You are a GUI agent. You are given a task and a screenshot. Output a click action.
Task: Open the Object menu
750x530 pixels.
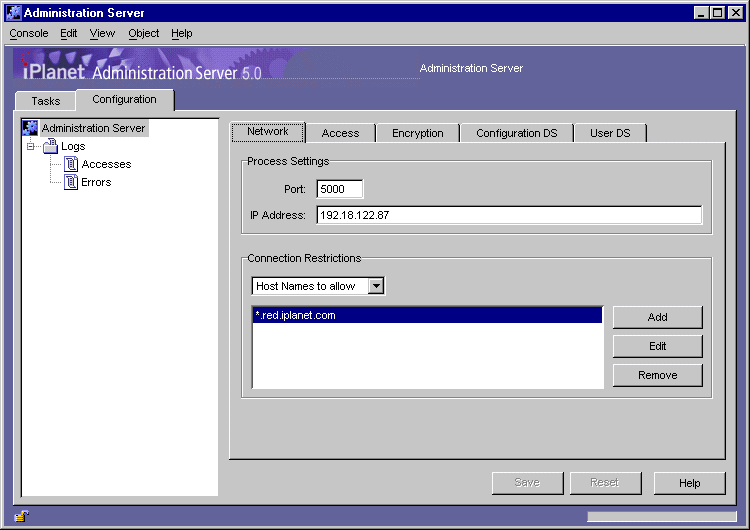(143, 33)
